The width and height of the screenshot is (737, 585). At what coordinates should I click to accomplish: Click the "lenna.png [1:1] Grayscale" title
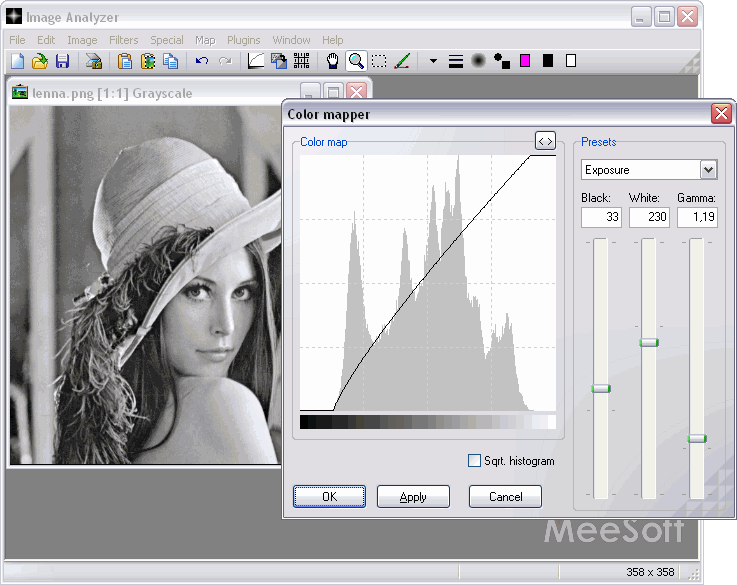(112, 93)
